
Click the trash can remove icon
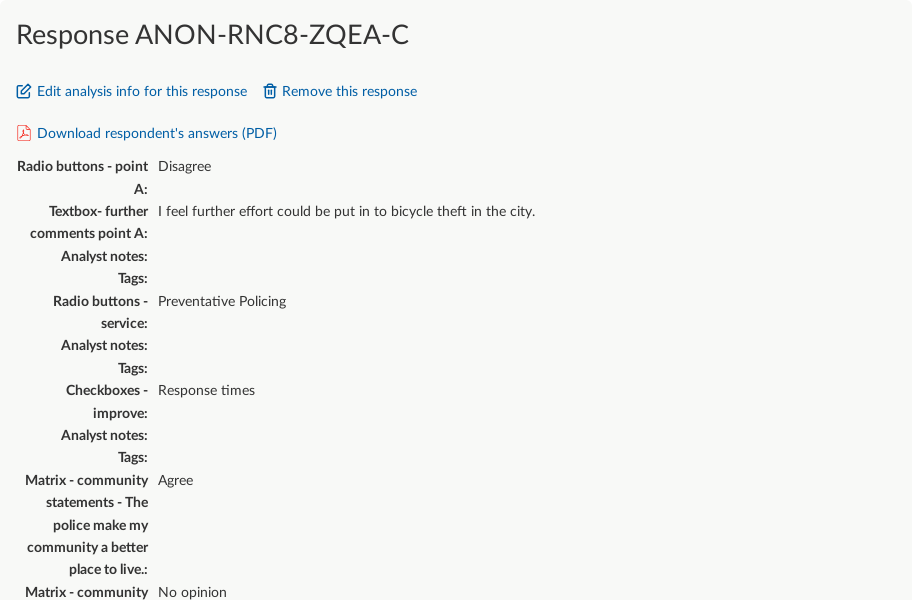click(x=269, y=91)
